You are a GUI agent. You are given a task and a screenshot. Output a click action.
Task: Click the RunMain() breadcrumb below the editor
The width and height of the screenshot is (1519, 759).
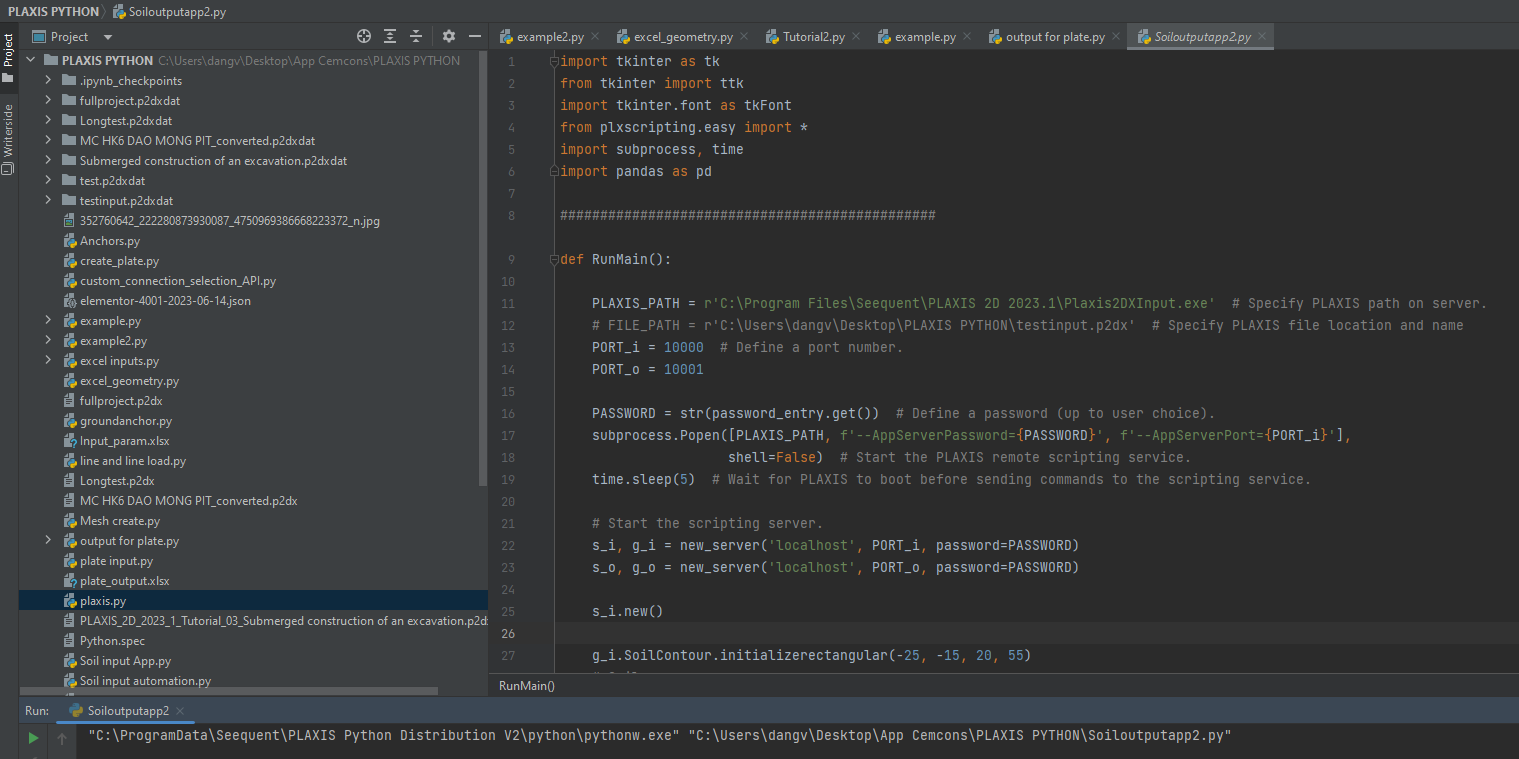click(x=526, y=685)
